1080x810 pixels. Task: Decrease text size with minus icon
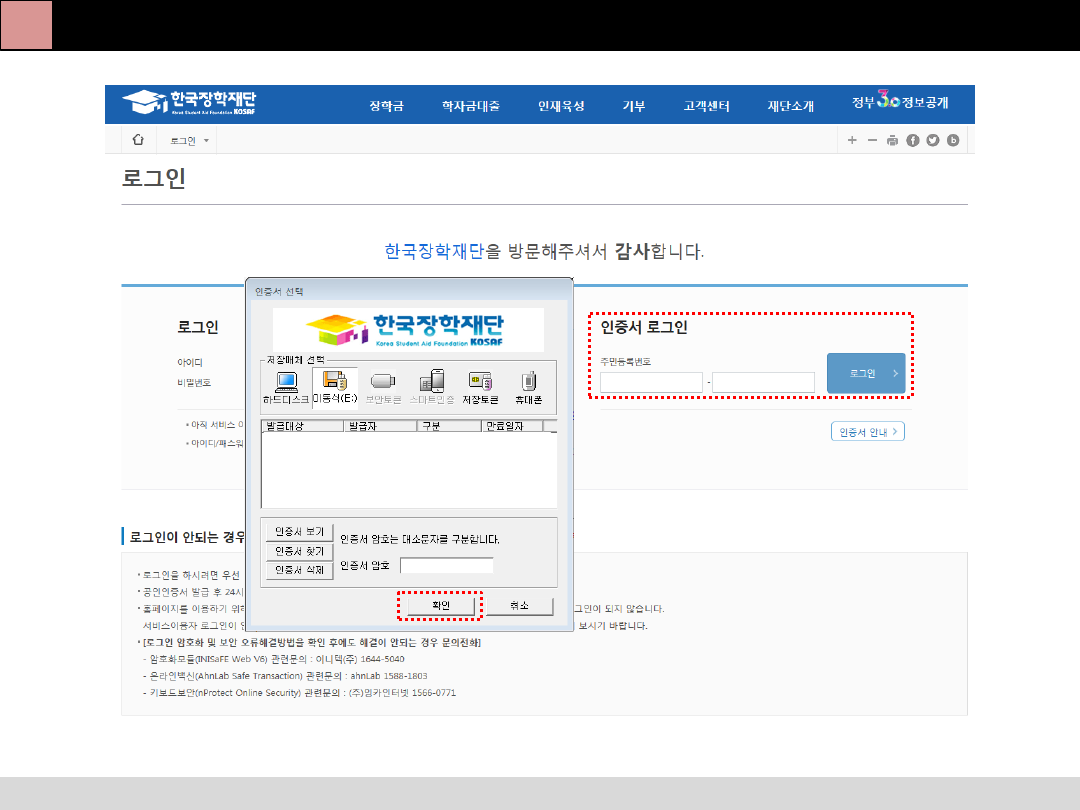(x=872, y=141)
